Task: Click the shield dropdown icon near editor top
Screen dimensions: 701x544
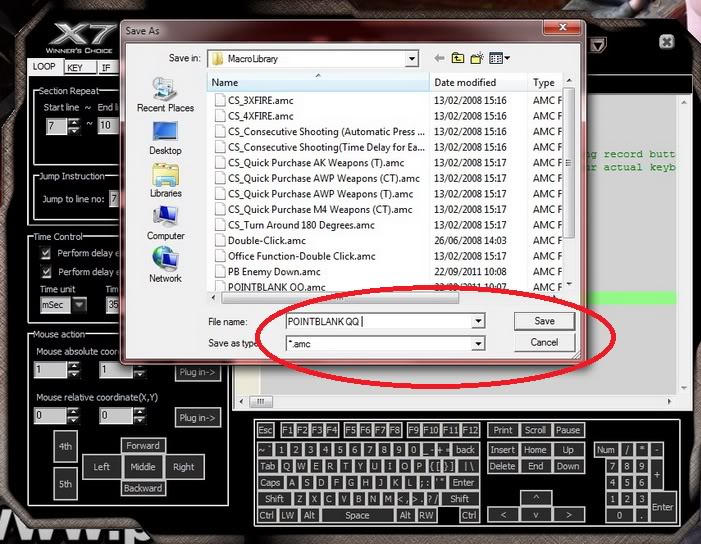Action: [598, 45]
